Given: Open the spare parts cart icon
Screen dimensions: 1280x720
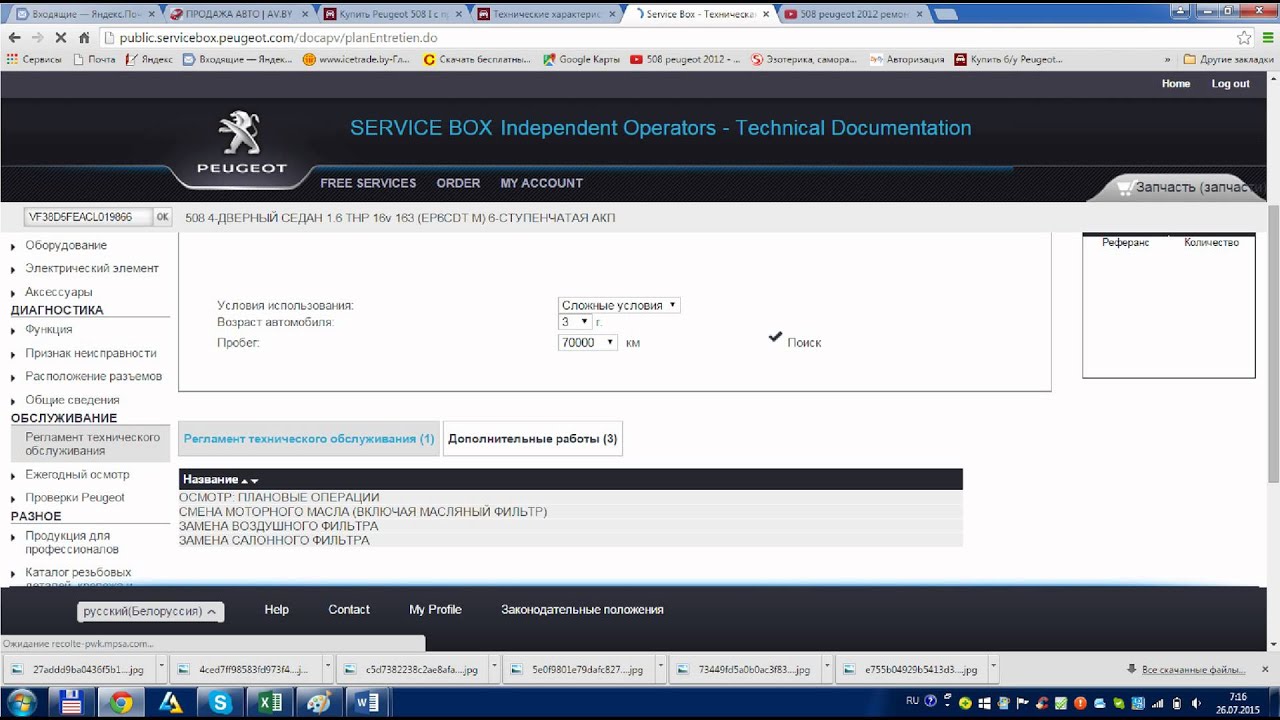Looking at the screenshot, I should coord(1125,187).
